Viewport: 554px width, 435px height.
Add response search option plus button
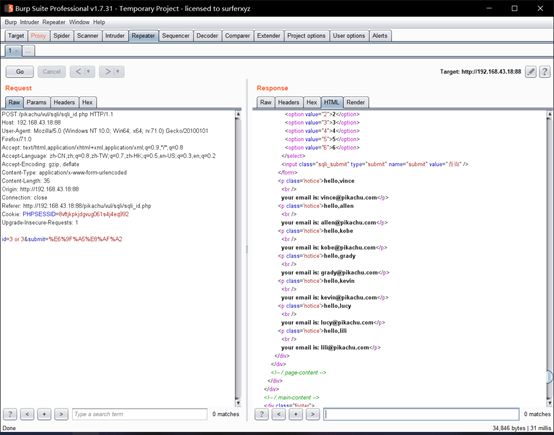(x=296, y=414)
